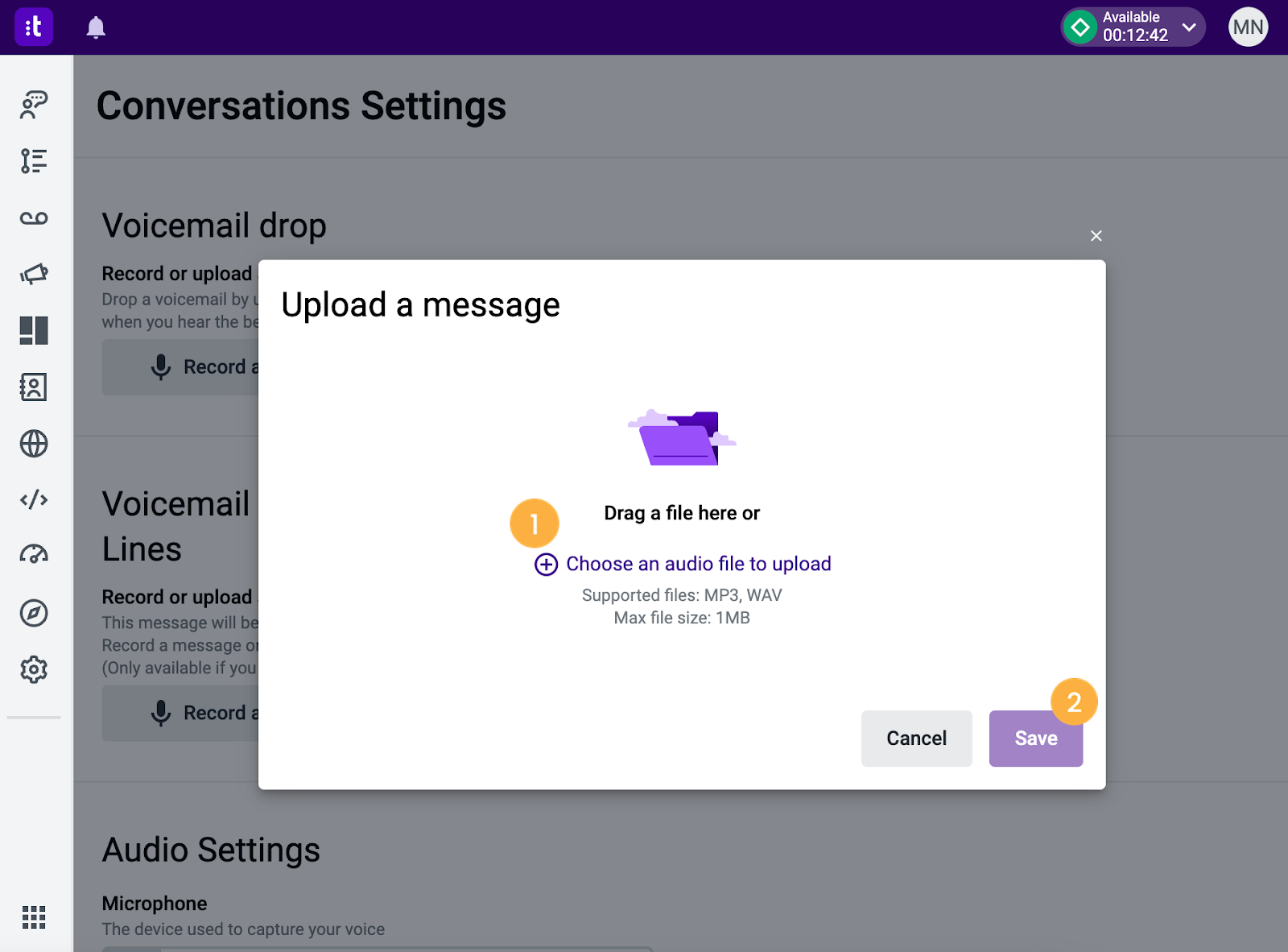Open the campaigns megaphone icon
Screen dimensions: 1288x952
tap(34, 274)
